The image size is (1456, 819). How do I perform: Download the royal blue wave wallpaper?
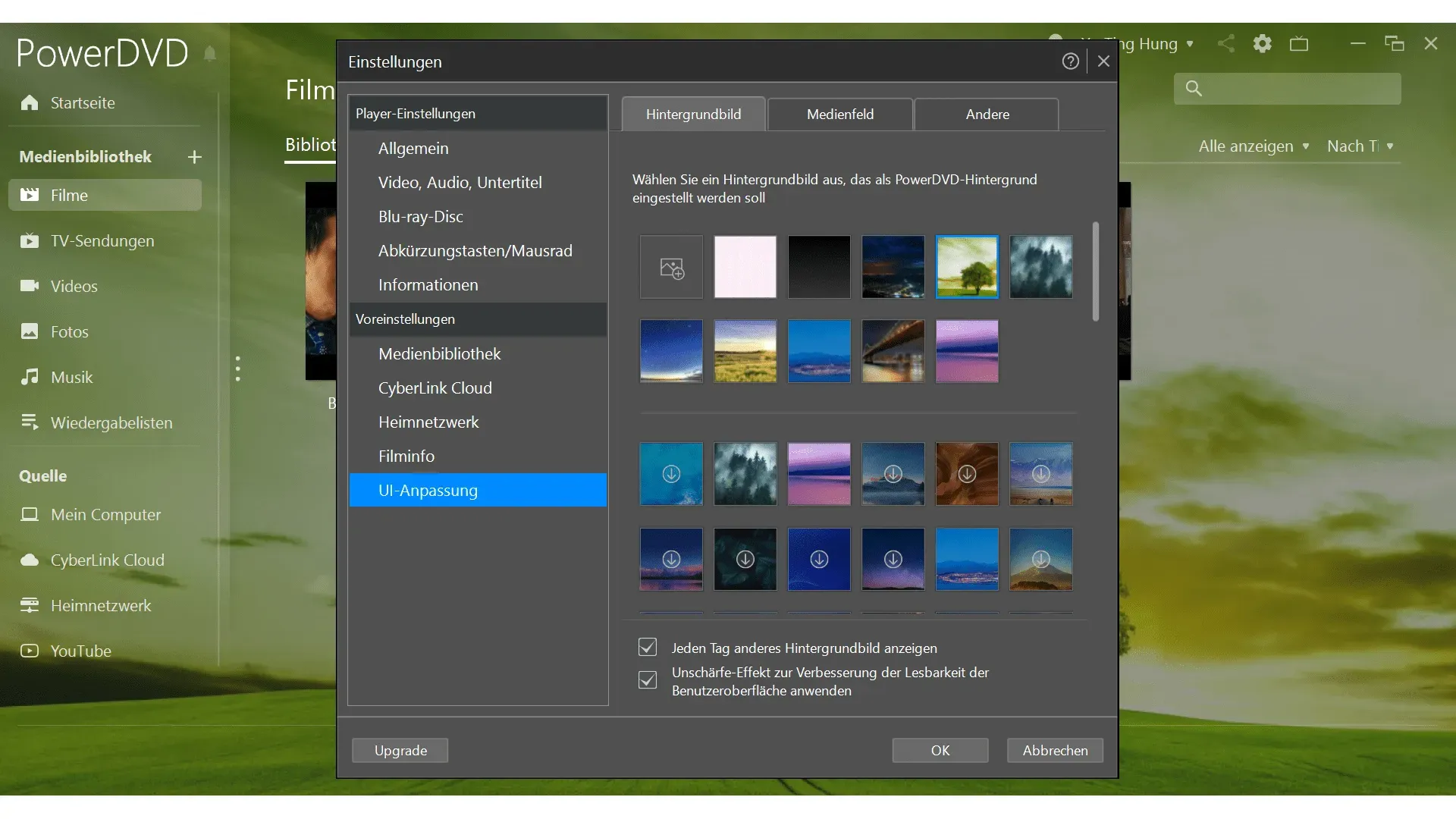click(819, 560)
